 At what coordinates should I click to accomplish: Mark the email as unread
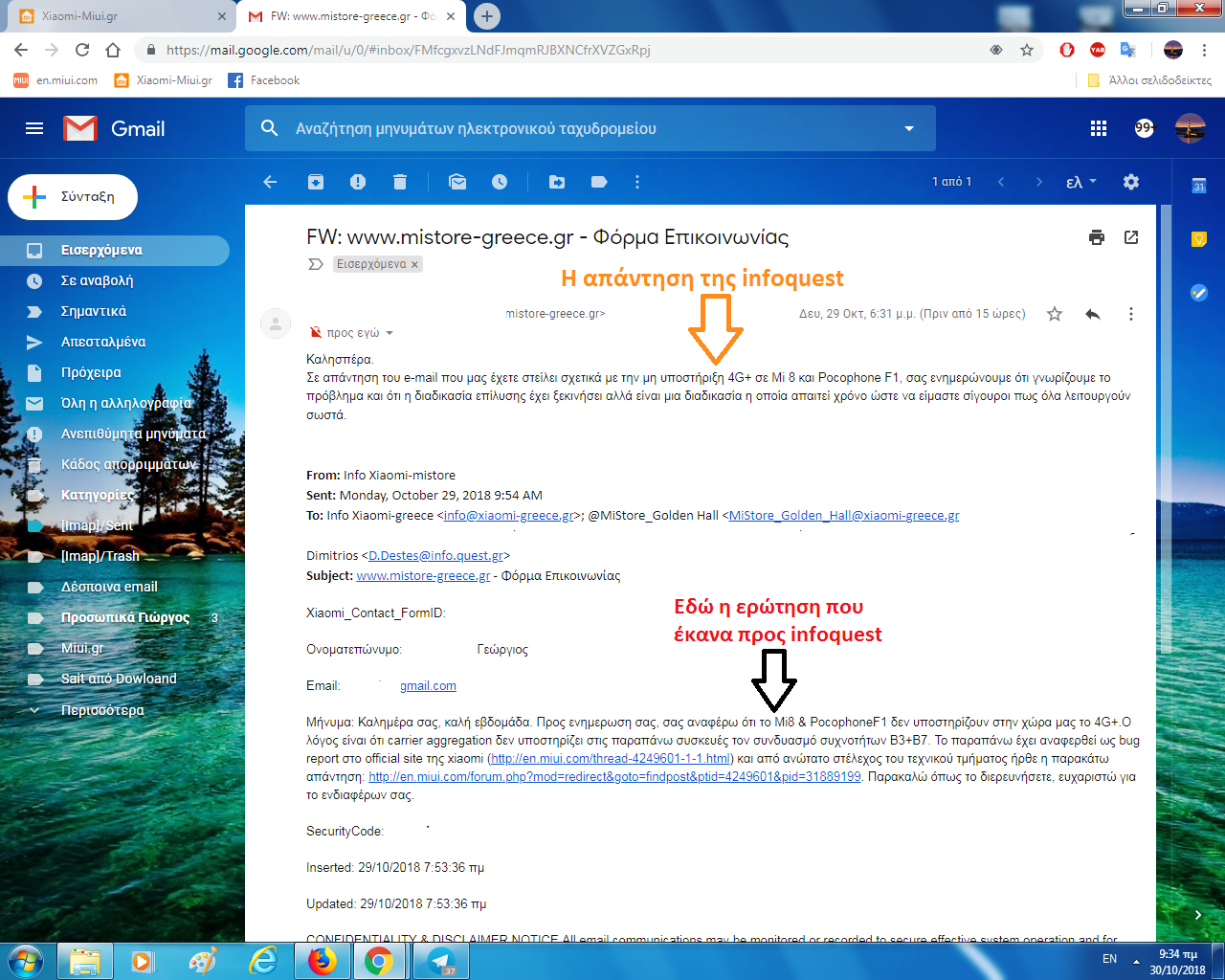[457, 182]
